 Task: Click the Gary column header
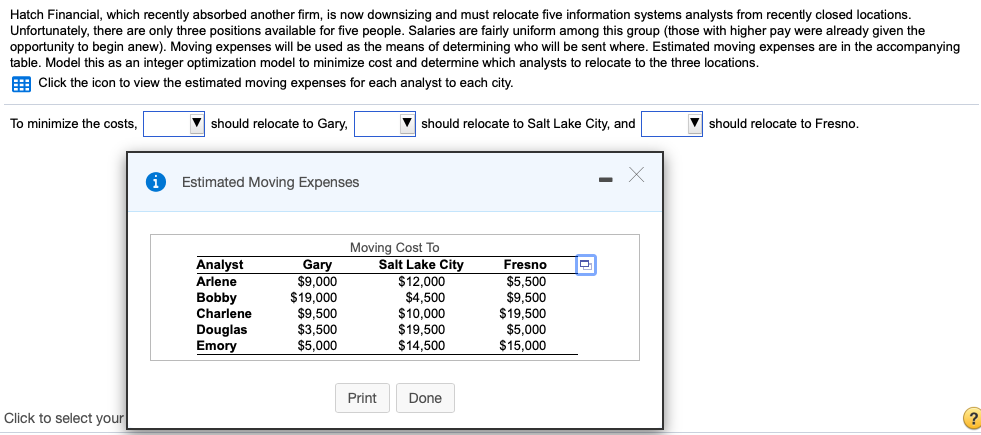click(x=317, y=265)
